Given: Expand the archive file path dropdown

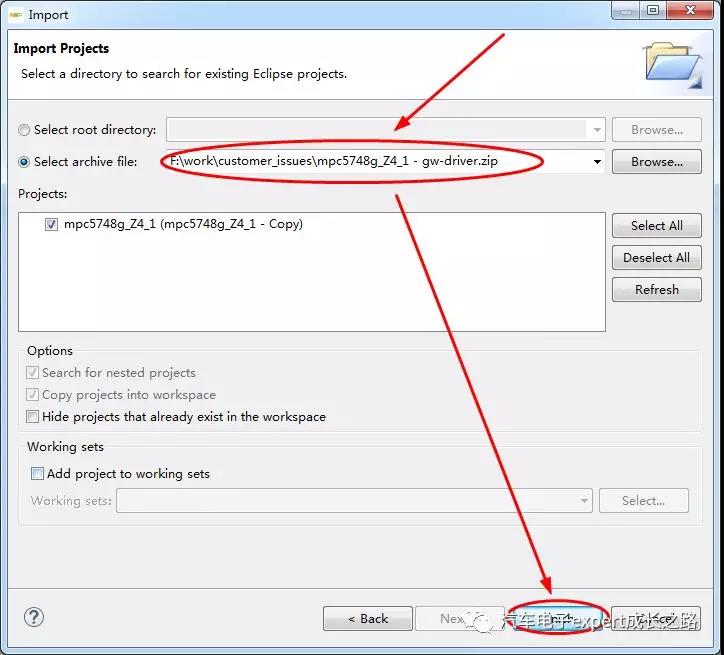Looking at the screenshot, I should coord(597,162).
